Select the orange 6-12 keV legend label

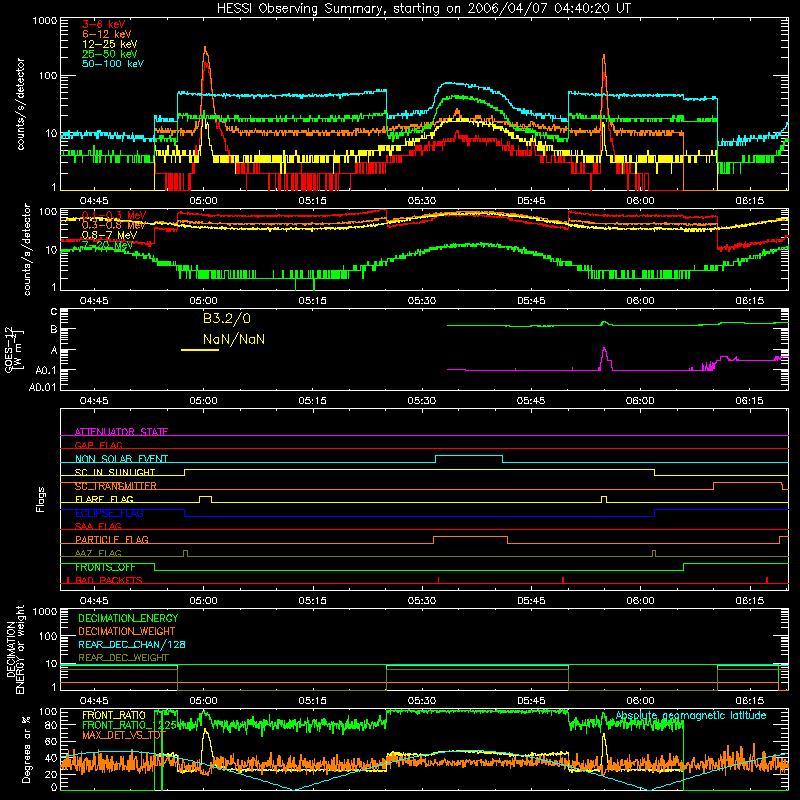click(x=107, y=34)
